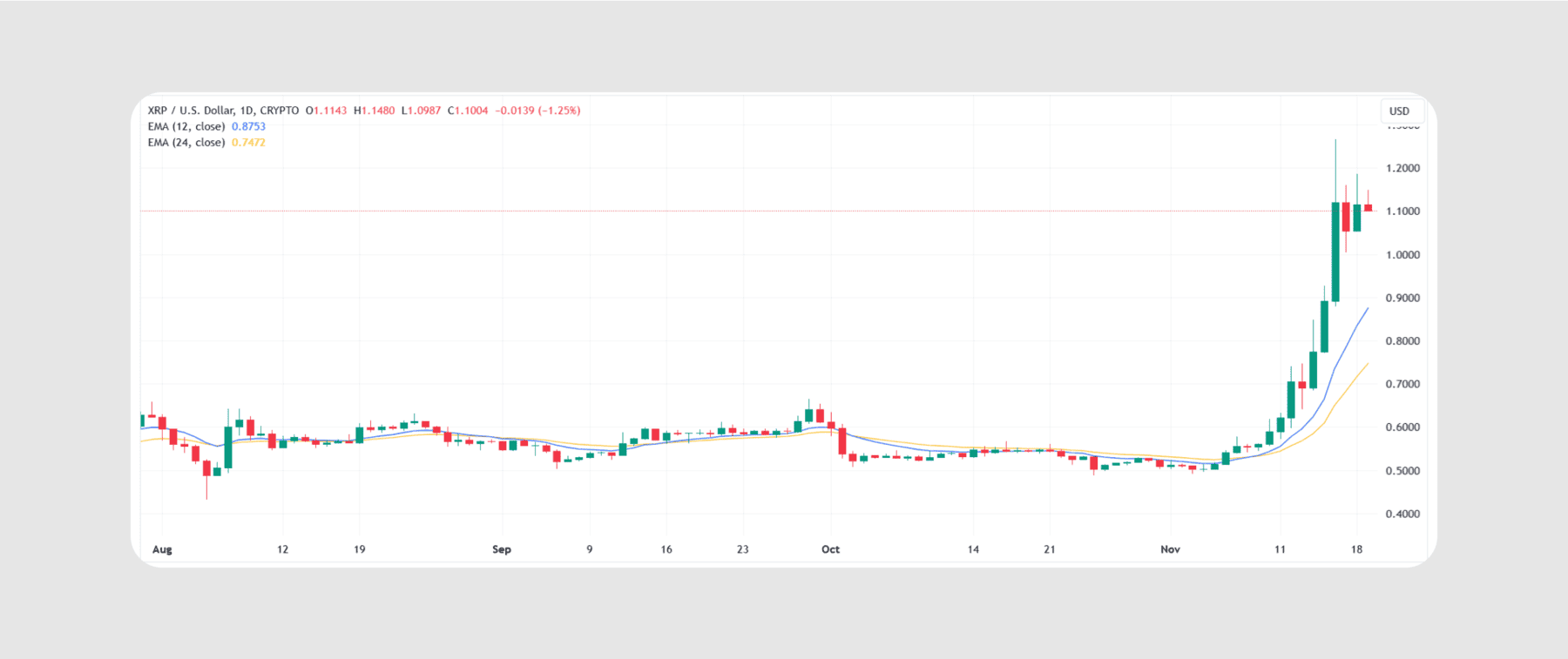Click the Aug date axis label

(162, 549)
